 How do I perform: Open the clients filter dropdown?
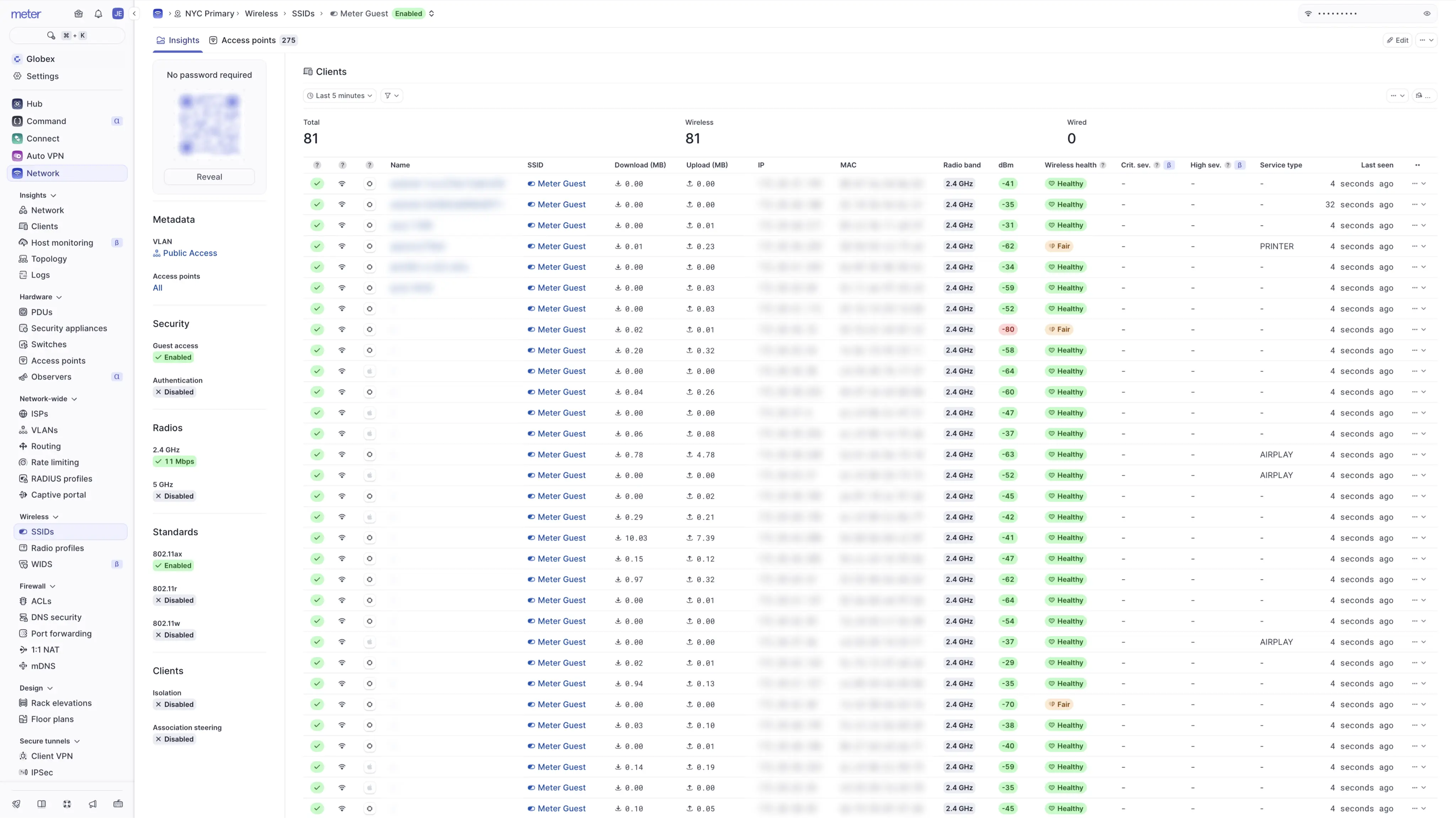click(391, 96)
